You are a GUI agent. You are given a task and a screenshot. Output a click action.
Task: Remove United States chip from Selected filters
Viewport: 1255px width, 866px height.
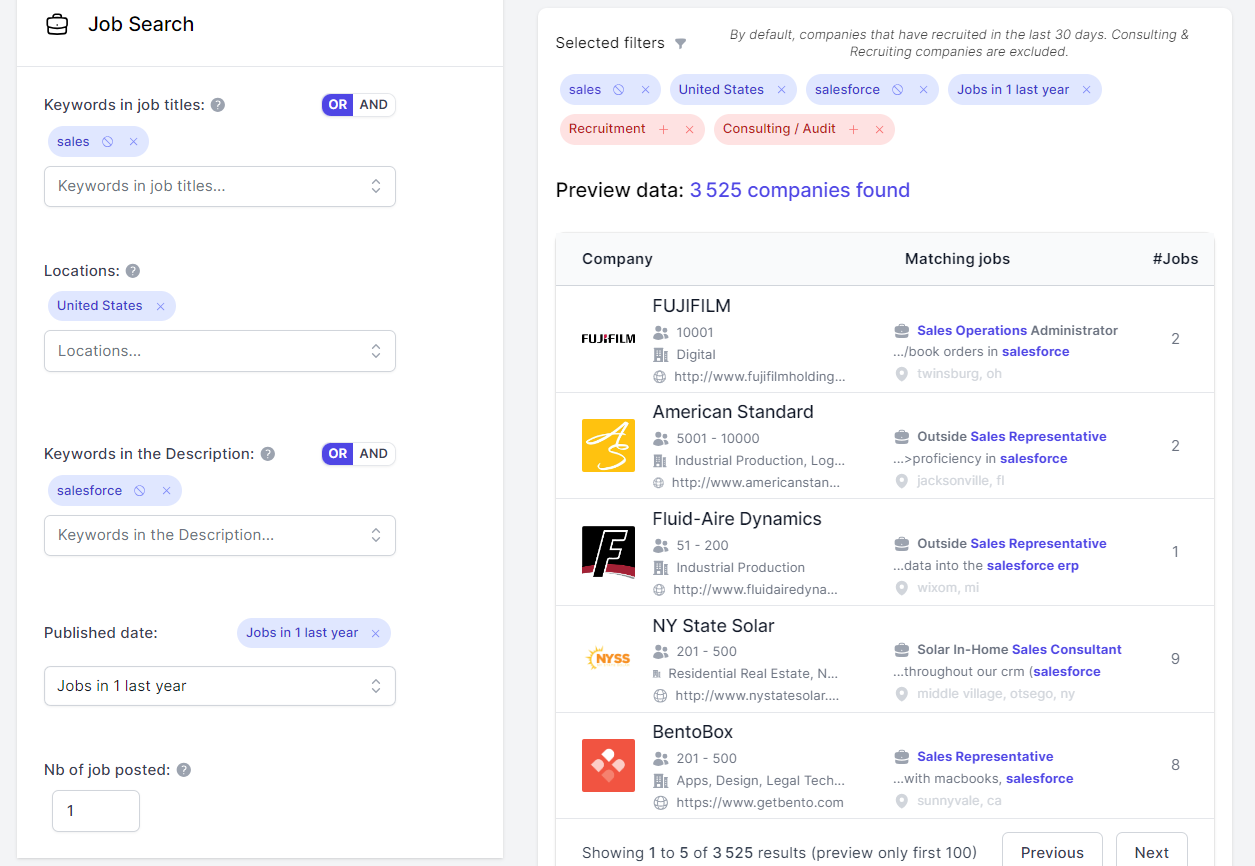coord(781,90)
